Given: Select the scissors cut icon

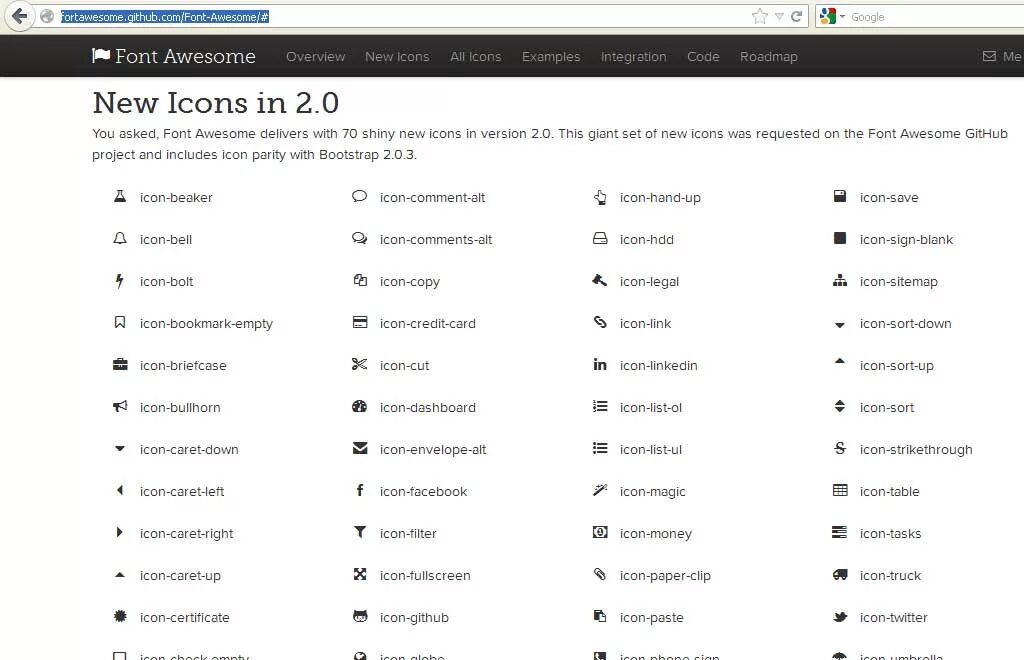Looking at the screenshot, I should 359,364.
